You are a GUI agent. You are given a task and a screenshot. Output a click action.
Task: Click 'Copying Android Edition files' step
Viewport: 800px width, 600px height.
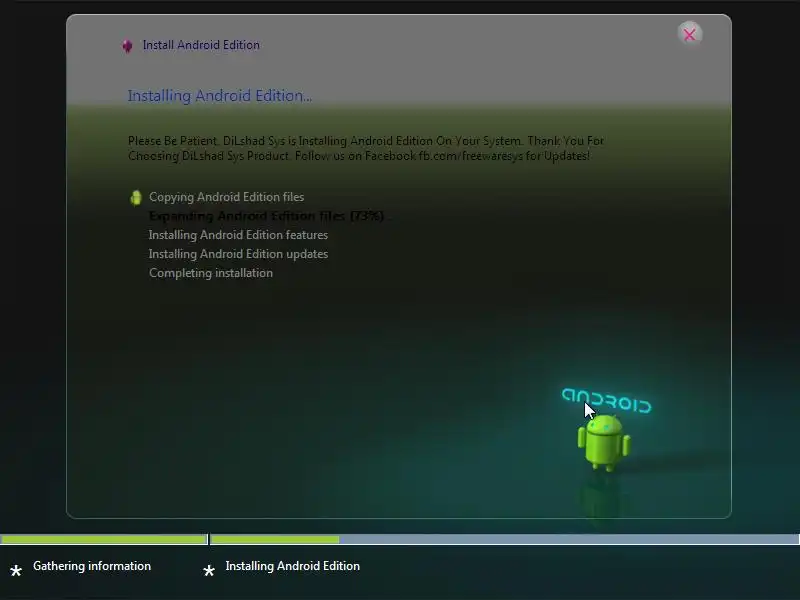click(227, 197)
